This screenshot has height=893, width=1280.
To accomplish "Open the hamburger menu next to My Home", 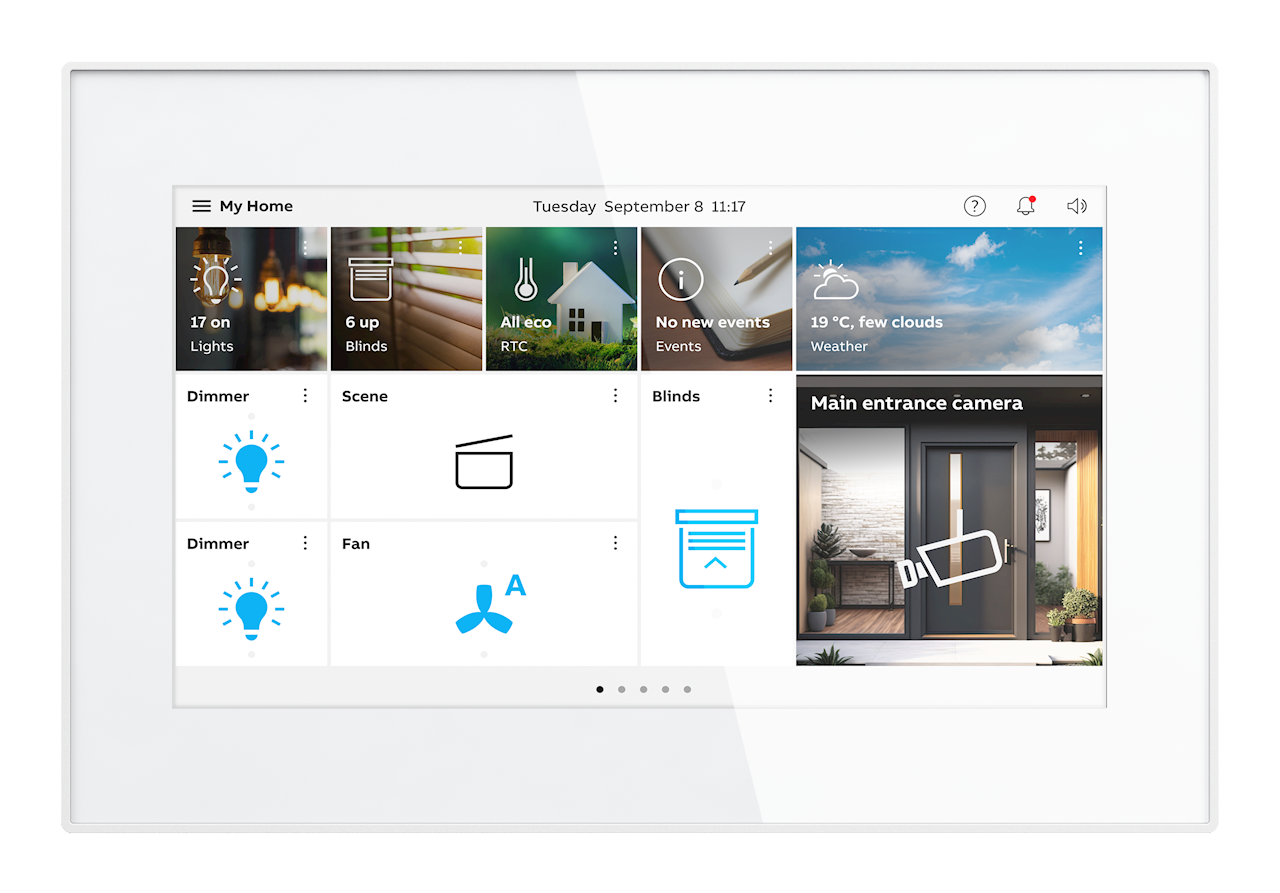I will click(201, 206).
